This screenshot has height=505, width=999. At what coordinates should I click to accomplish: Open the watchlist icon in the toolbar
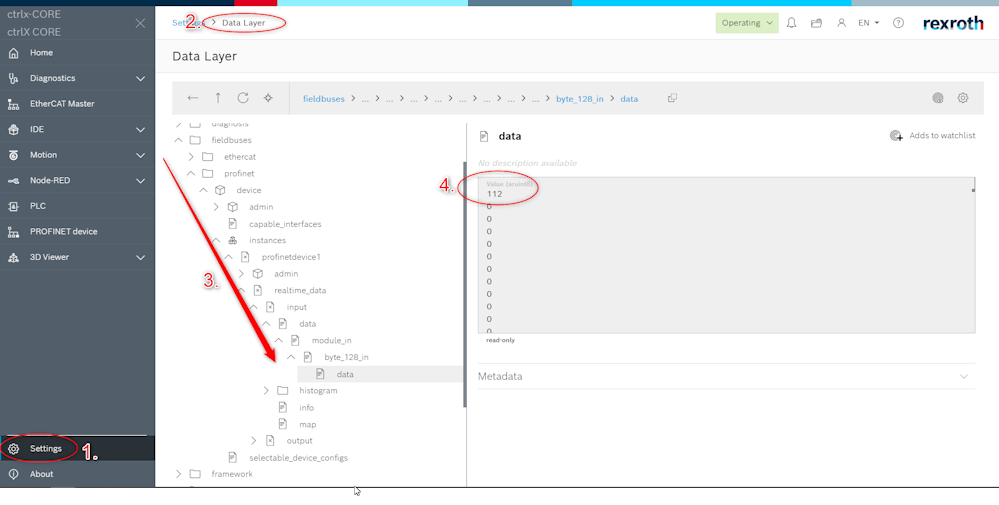938,98
